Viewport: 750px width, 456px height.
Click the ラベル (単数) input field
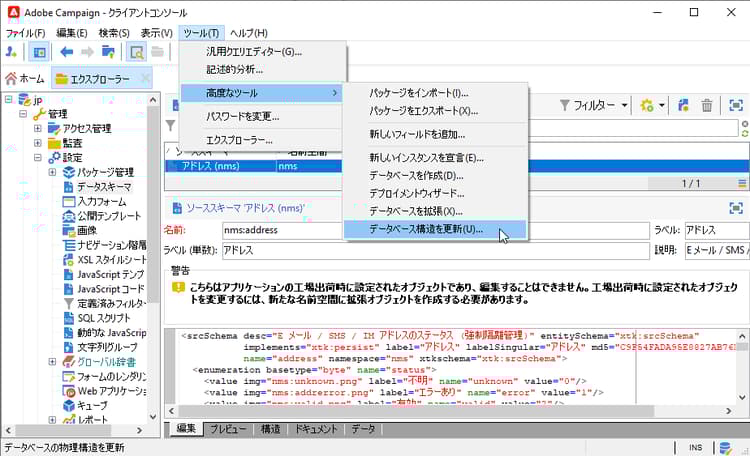(436, 251)
